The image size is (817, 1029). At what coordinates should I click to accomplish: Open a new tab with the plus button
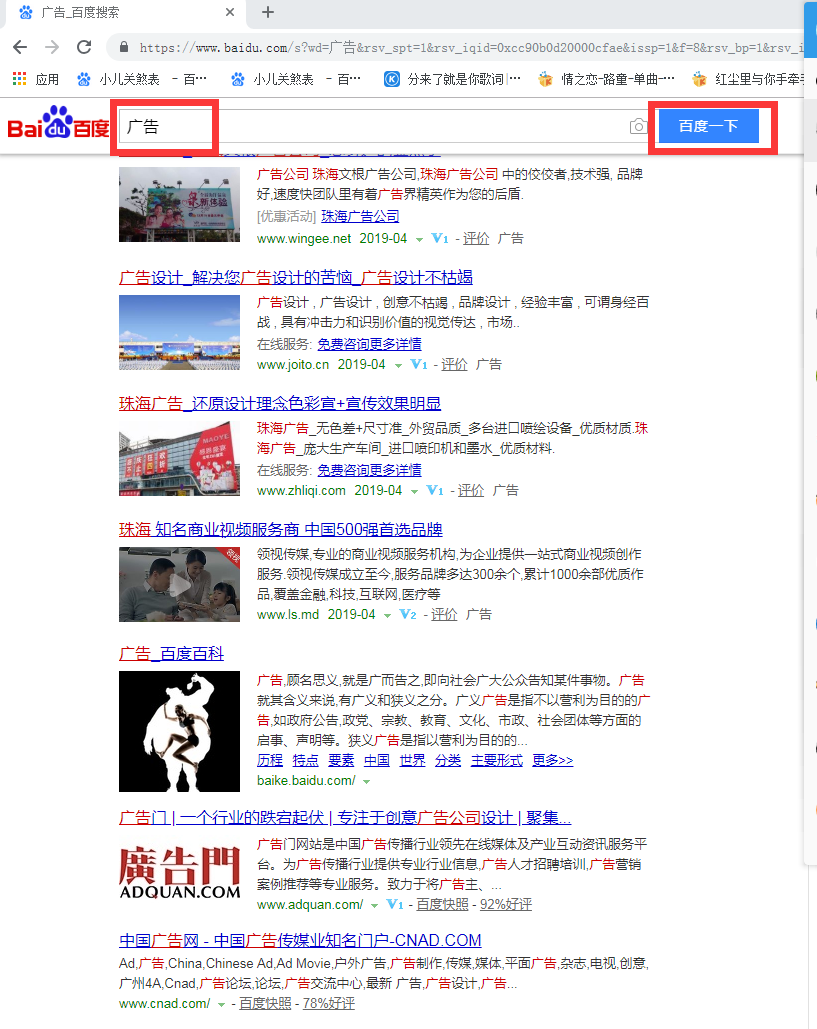(268, 12)
